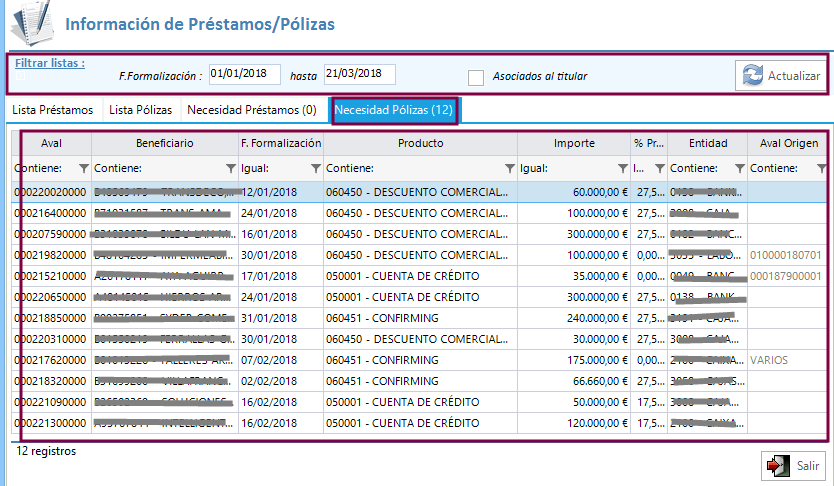
Task: Sort by the F. Formalización column header
Action: (281, 143)
